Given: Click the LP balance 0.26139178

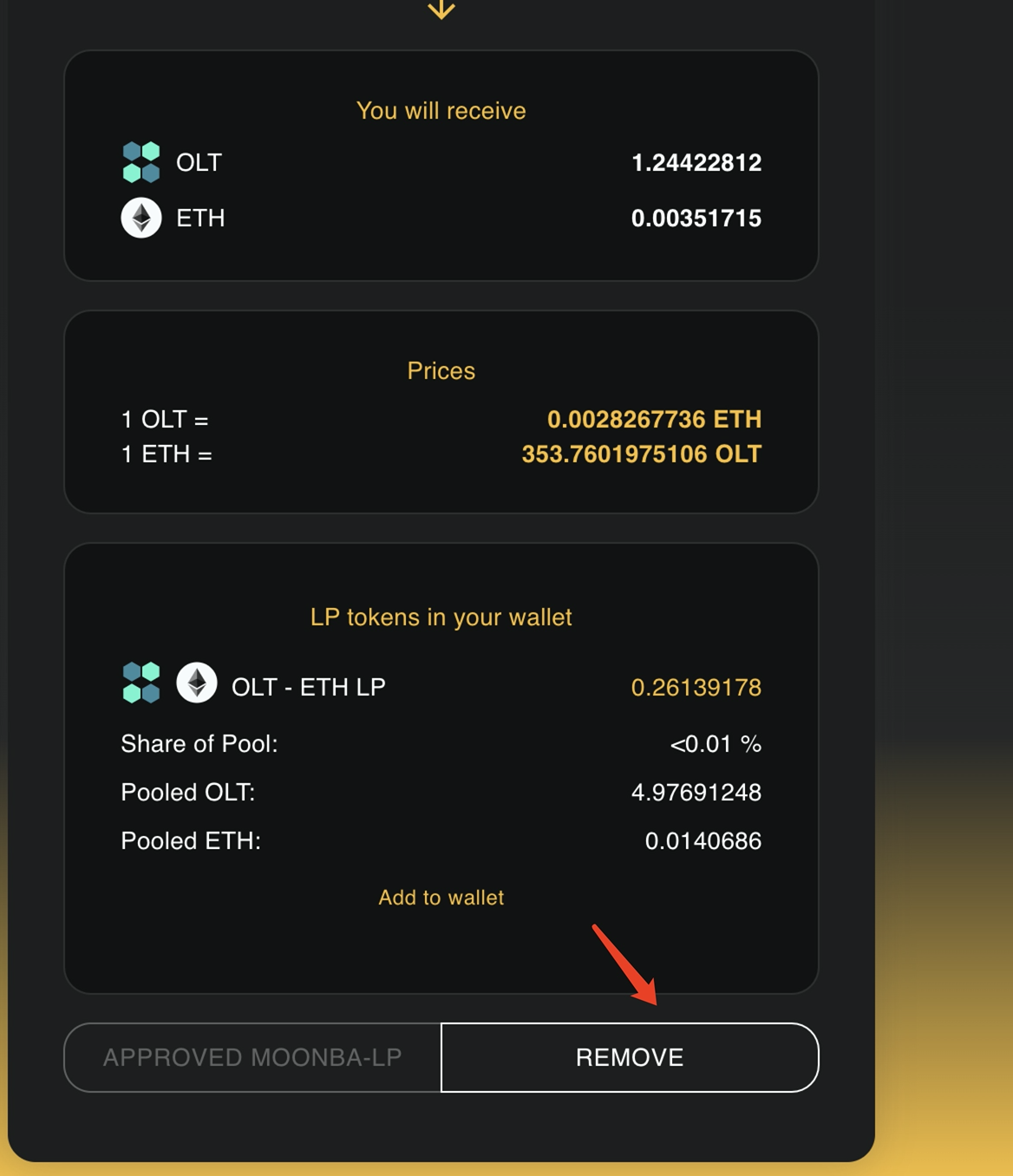Looking at the screenshot, I should [x=696, y=688].
